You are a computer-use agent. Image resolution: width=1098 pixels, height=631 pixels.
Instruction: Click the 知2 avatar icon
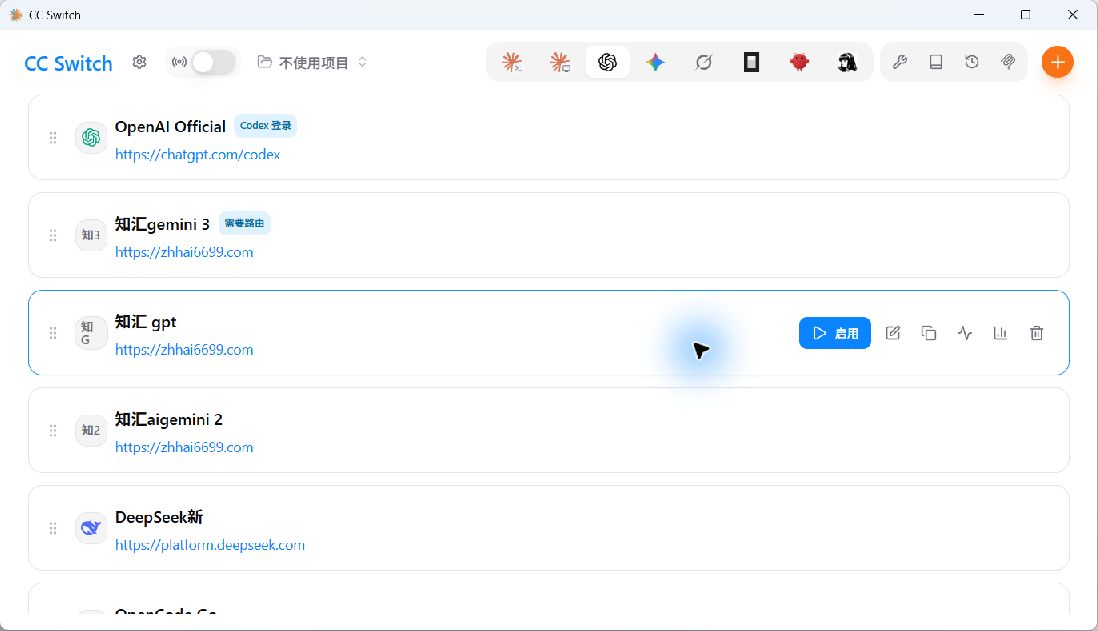[91, 431]
